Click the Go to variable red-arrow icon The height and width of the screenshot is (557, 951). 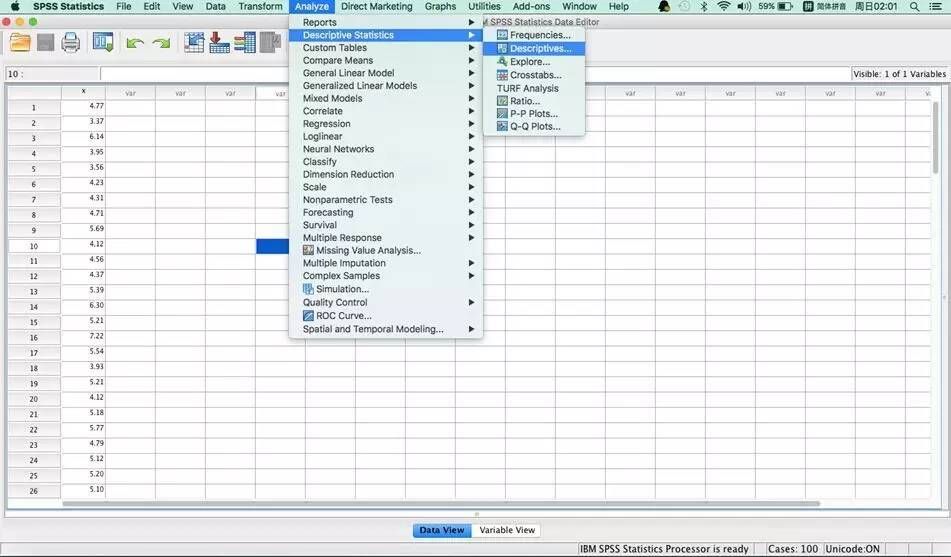[x=219, y=42]
